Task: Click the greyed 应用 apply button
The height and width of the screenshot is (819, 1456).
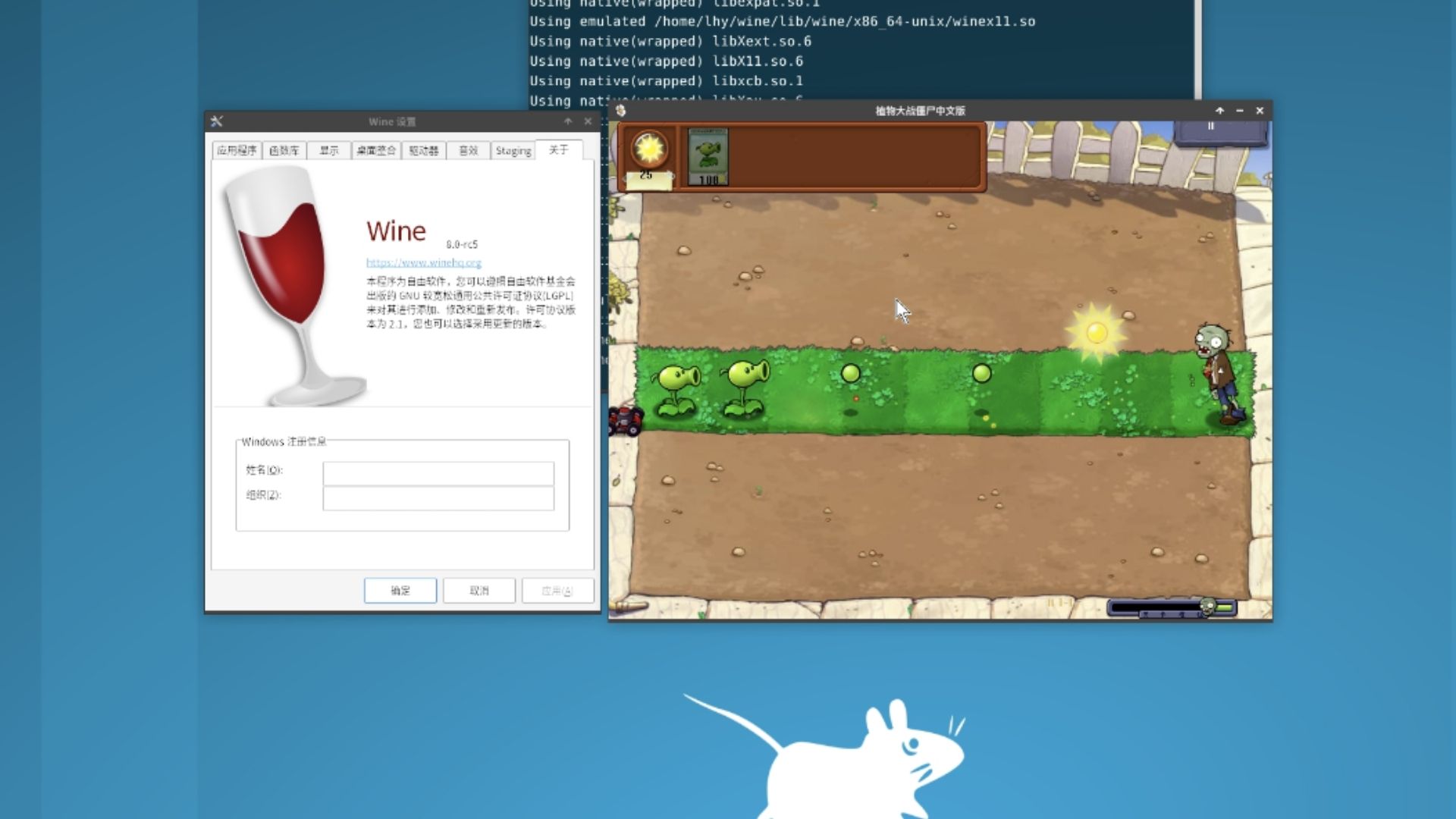Action: [x=557, y=591]
